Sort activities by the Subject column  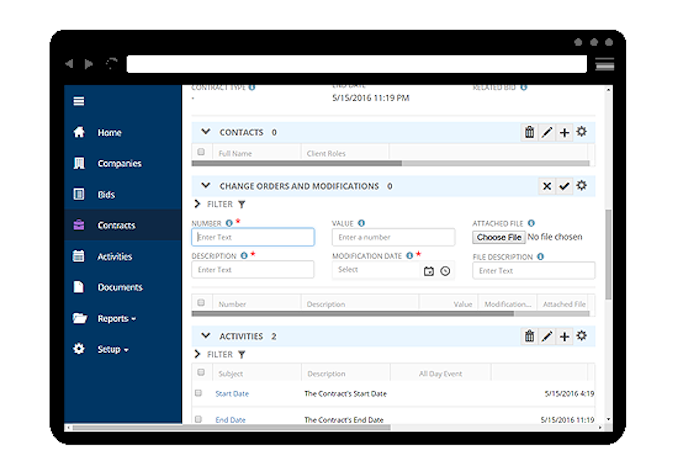(230, 373)
